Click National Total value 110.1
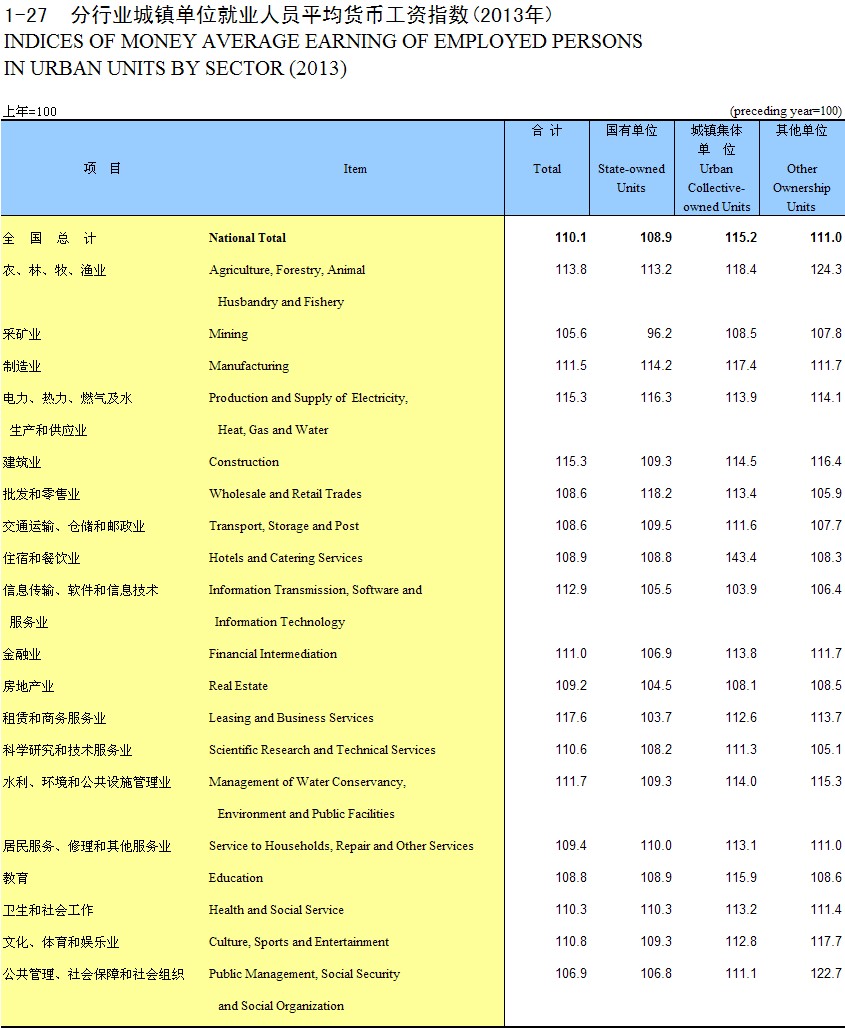 point(570,237)
